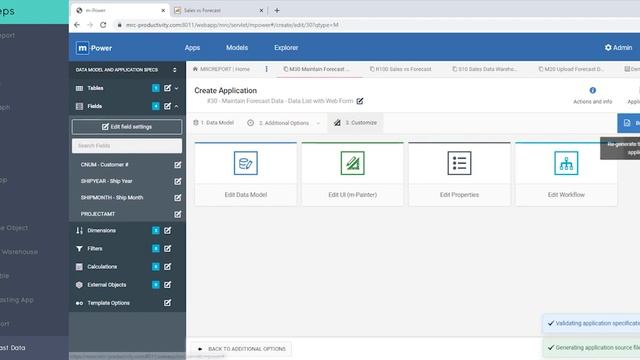Click the edit icon next to Tables

(x=167, y=88)
